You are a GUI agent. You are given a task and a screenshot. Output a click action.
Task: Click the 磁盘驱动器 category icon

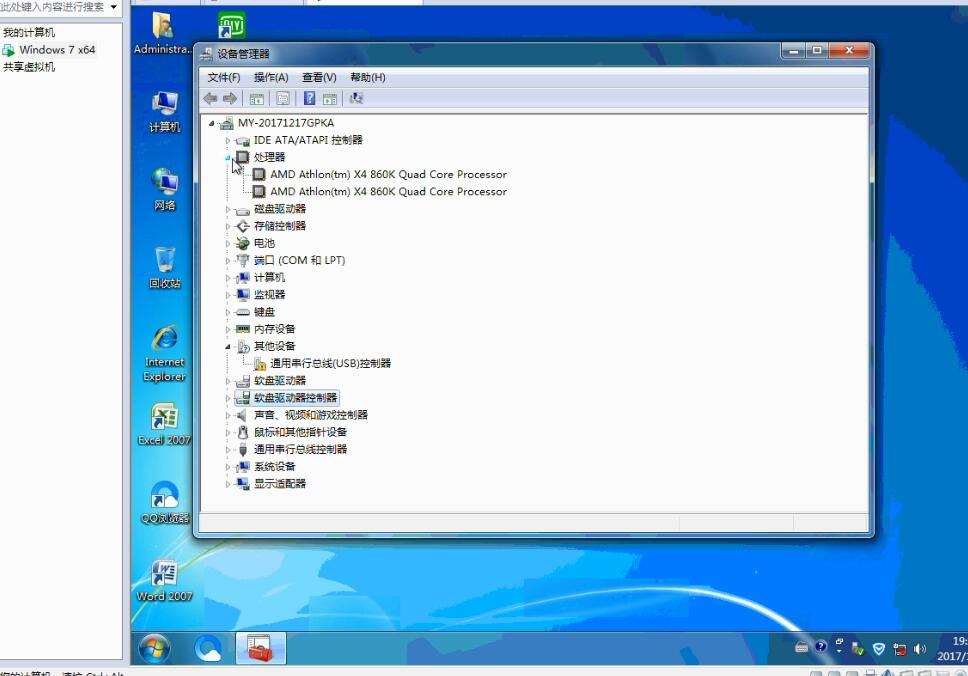243,210
